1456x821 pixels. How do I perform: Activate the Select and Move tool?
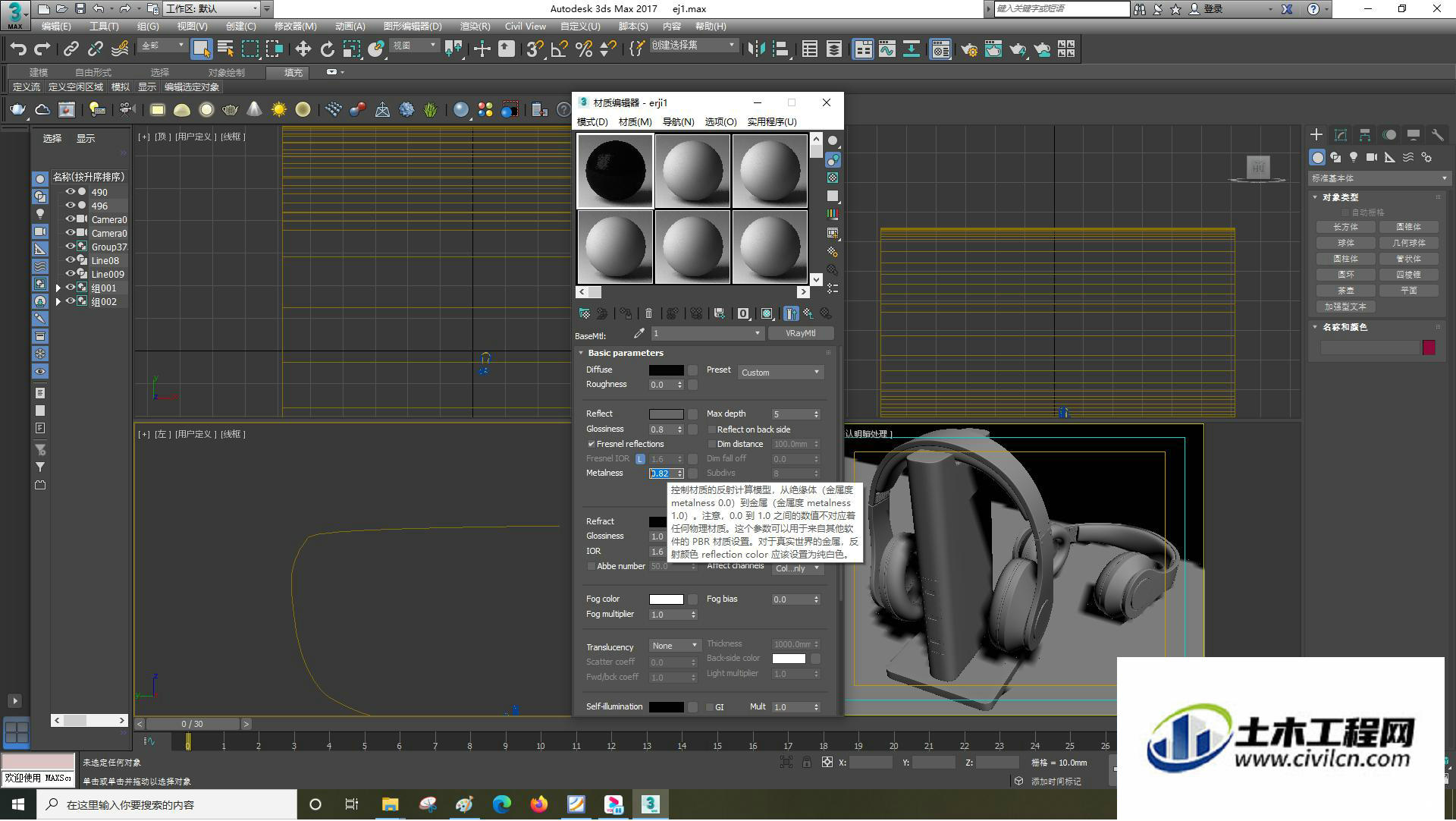pyautogui.click(x=303, y=49)
